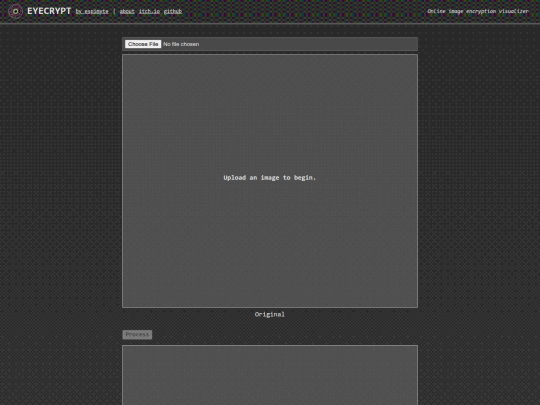The width and height of the screenshot is (540, 405).
Task: Click the online image encryption visualizer tagline
Action: [478, 11]
